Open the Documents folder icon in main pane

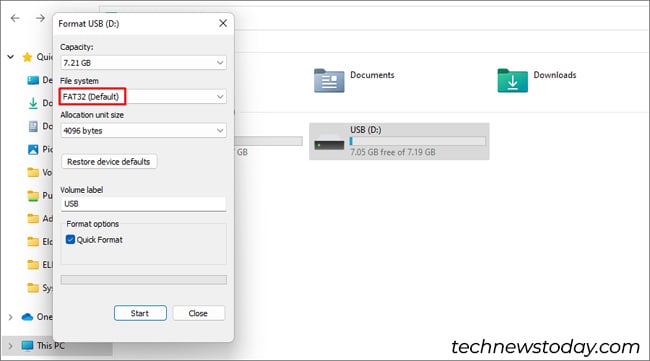pos(329,80)
